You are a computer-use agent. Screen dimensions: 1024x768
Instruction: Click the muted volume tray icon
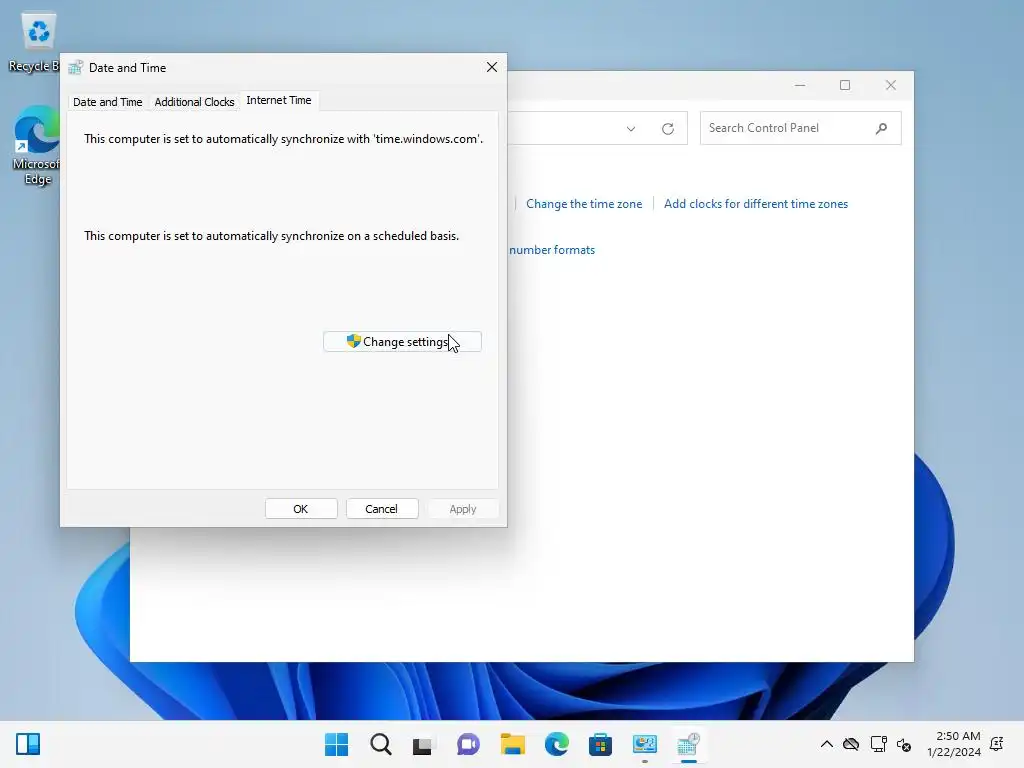904,744
